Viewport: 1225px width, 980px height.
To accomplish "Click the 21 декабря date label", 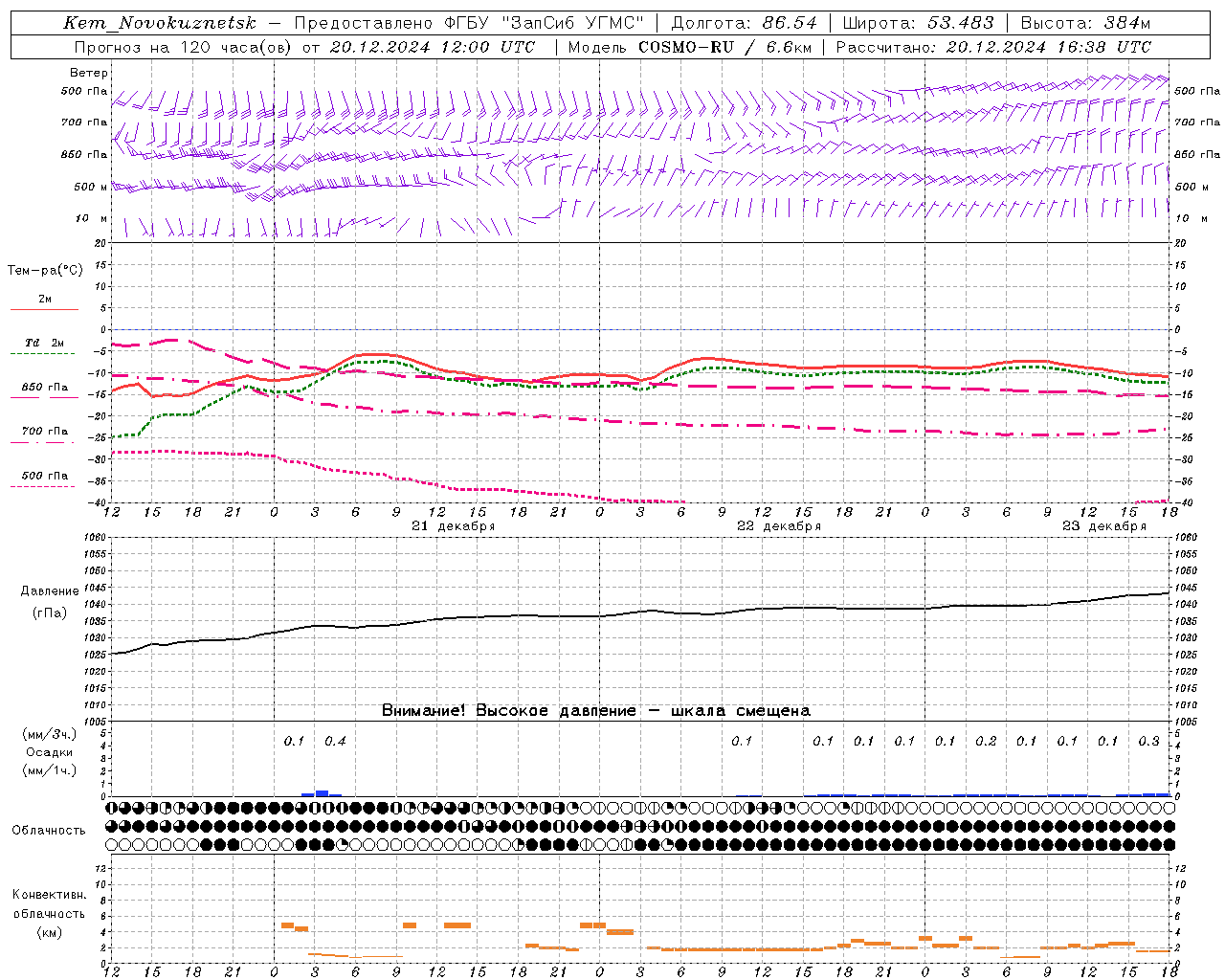I will pyautogui.click(x=453, y=526).
